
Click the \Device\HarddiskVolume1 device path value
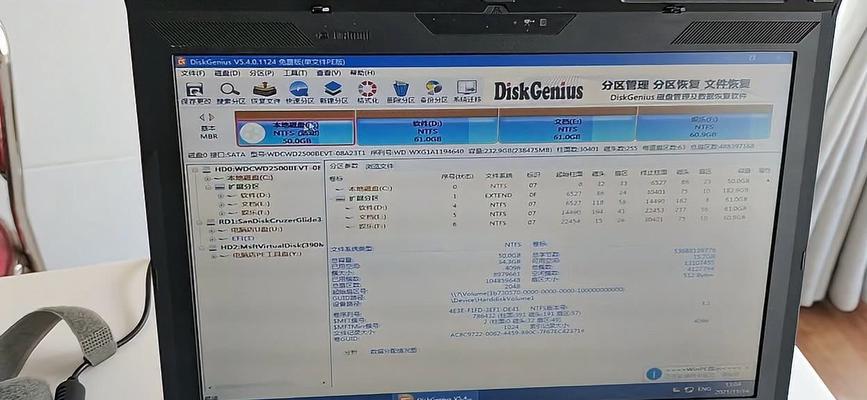click(493, 299)
